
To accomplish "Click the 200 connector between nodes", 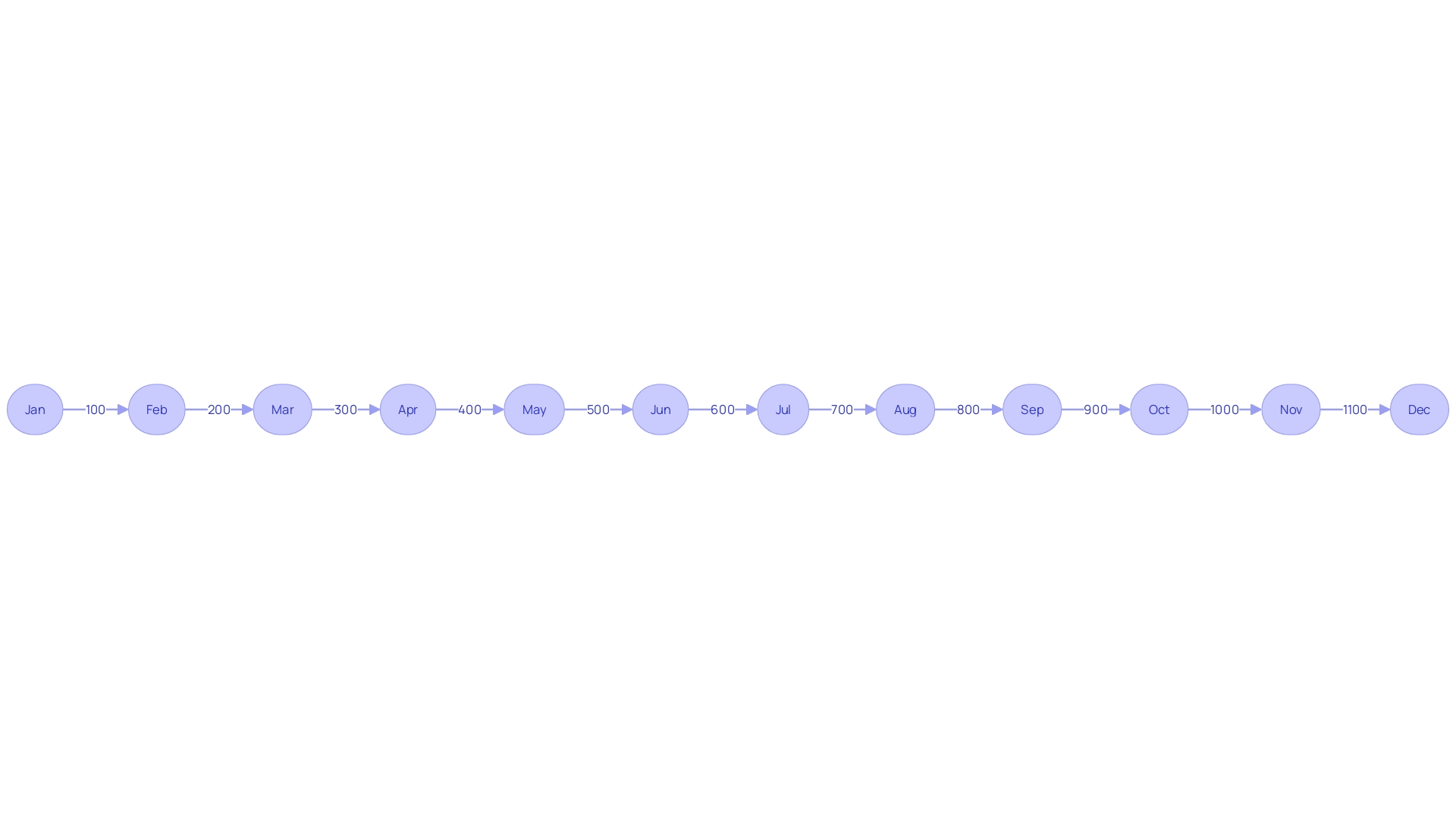I will (x=219, y=409).
